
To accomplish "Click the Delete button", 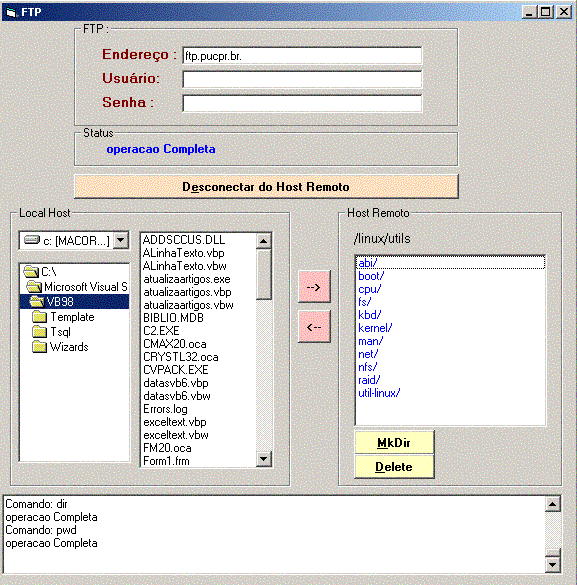I will coord(394,466).
